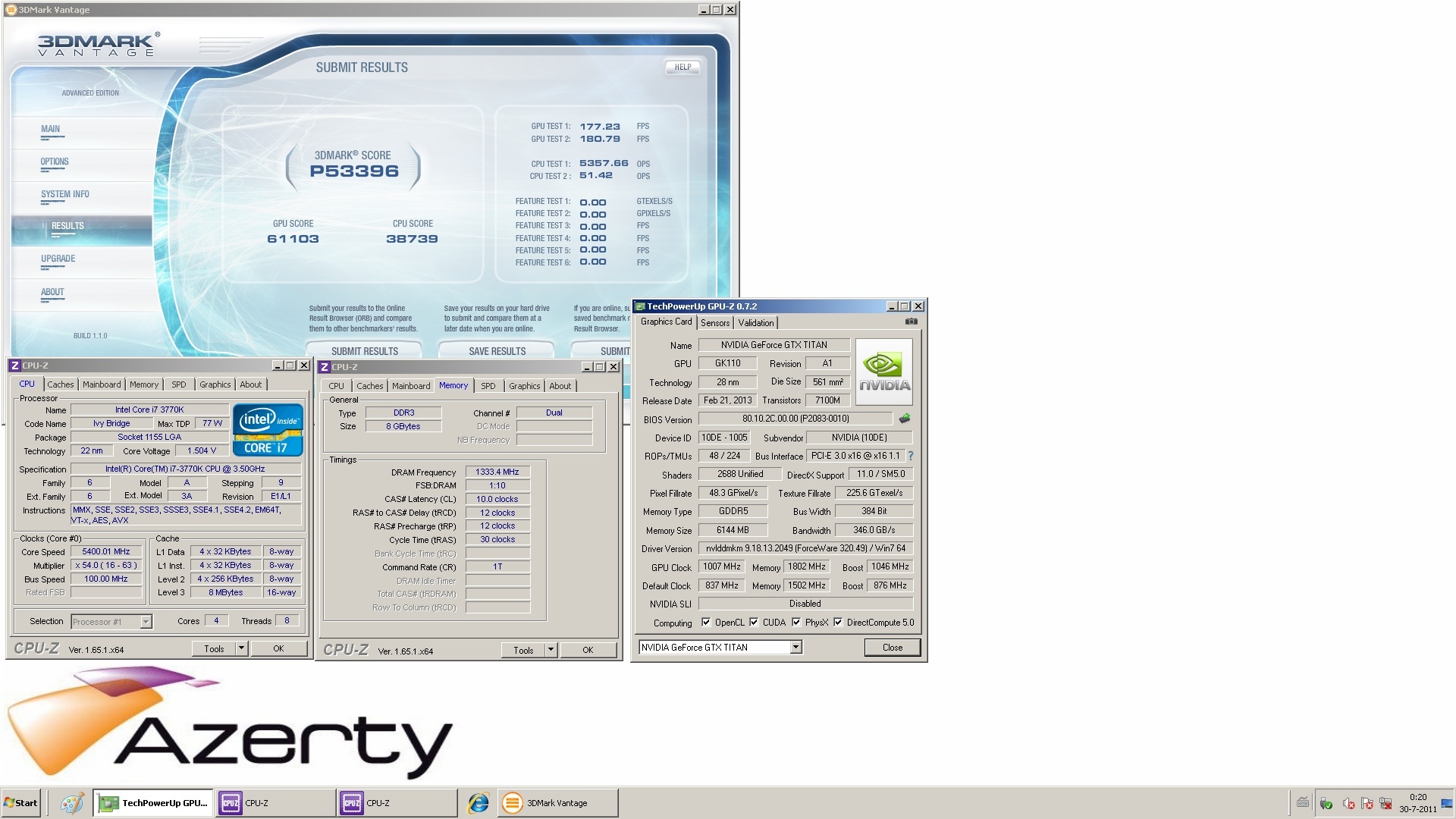This screenshot has height=819, width=1456.
Task: Switch to 3DMark Vantage taskbar button
Action: pos(557,803)
